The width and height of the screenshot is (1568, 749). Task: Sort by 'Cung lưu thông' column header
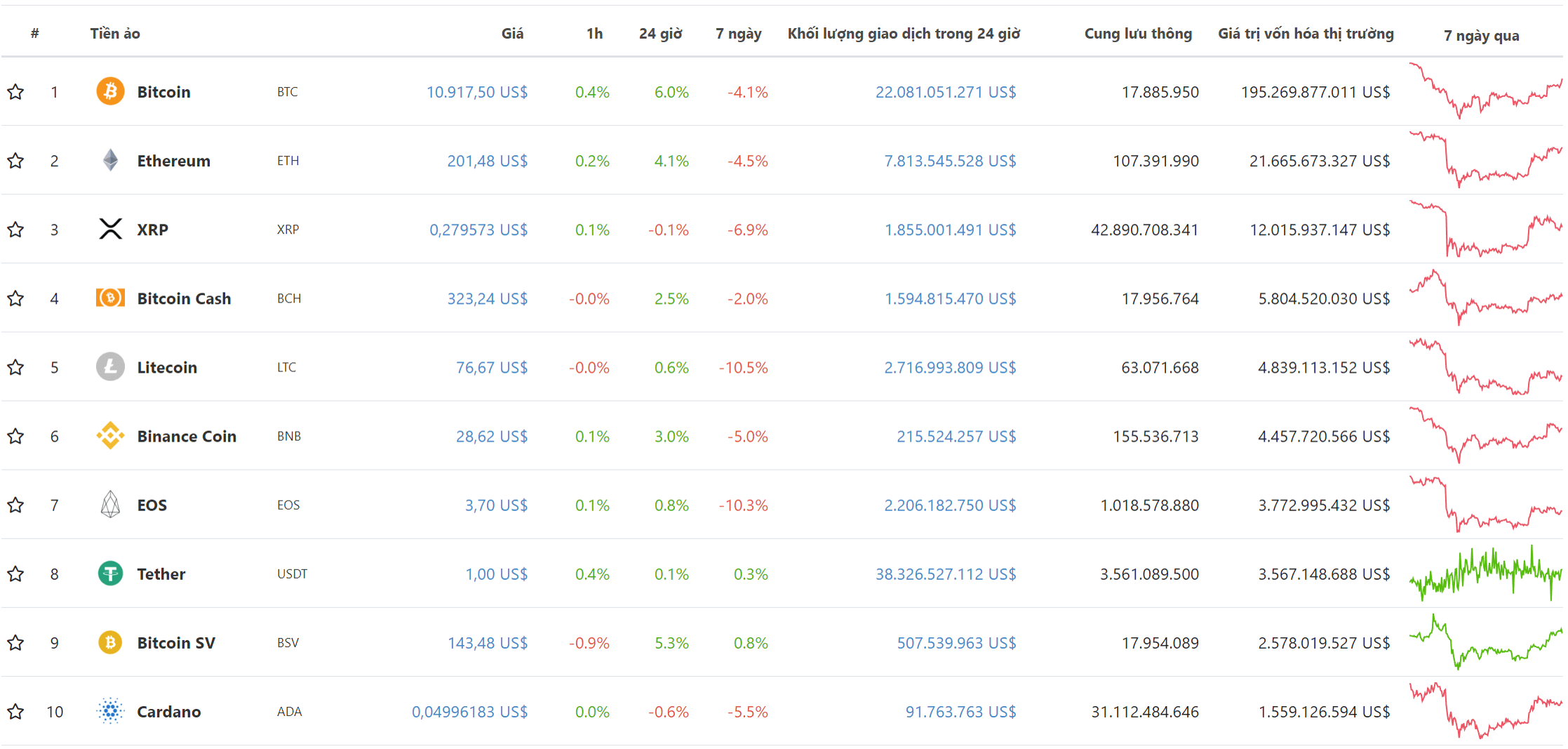(x=1138, y=33)
